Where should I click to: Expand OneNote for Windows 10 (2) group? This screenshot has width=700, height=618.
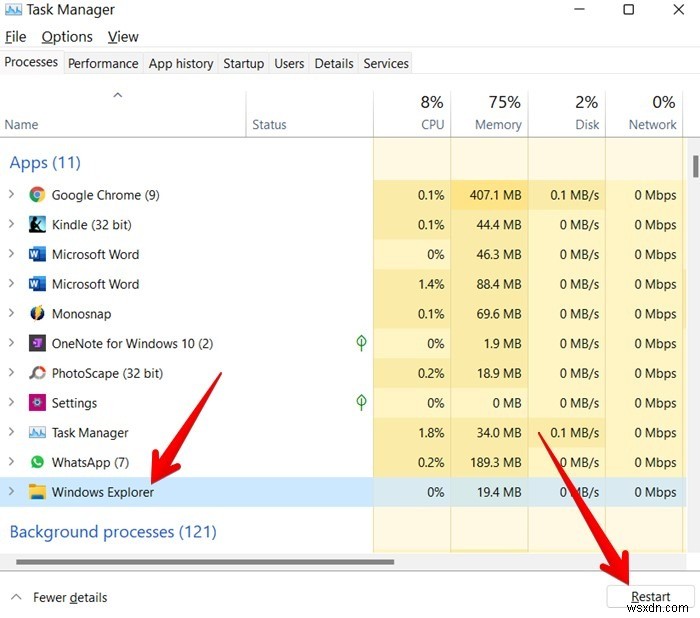point(11,343)
